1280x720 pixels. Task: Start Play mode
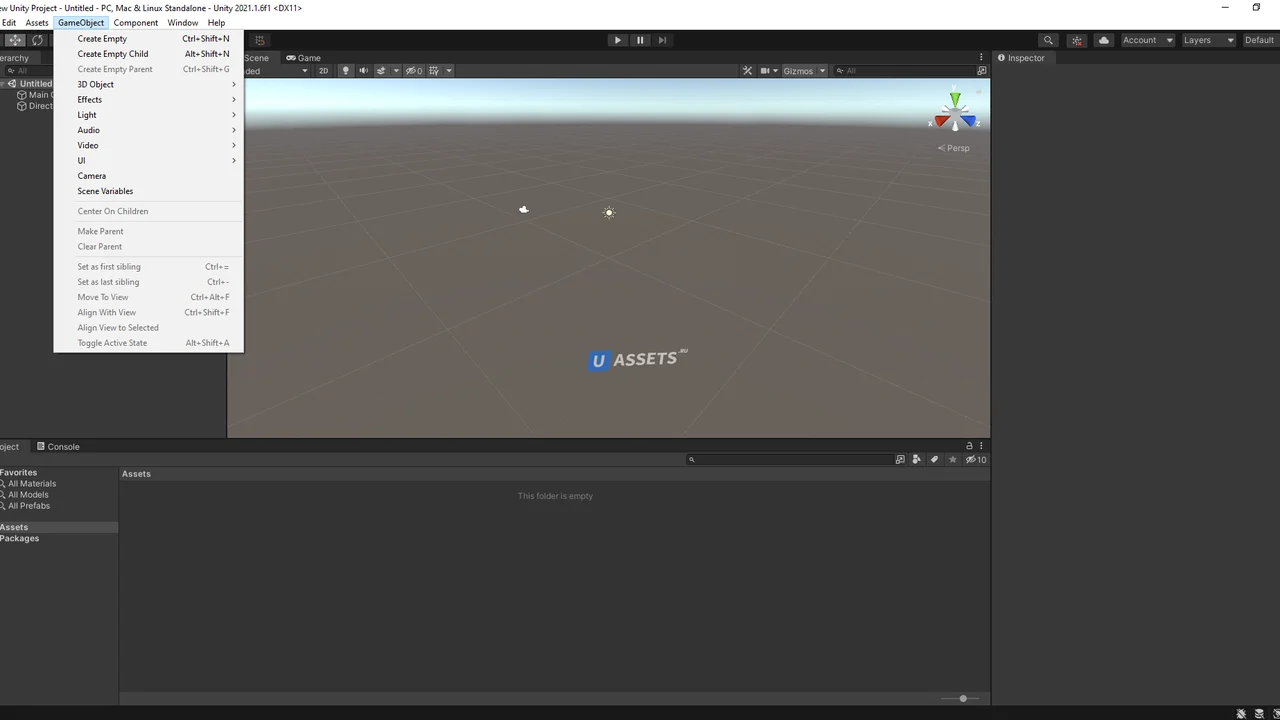[618, 40]
